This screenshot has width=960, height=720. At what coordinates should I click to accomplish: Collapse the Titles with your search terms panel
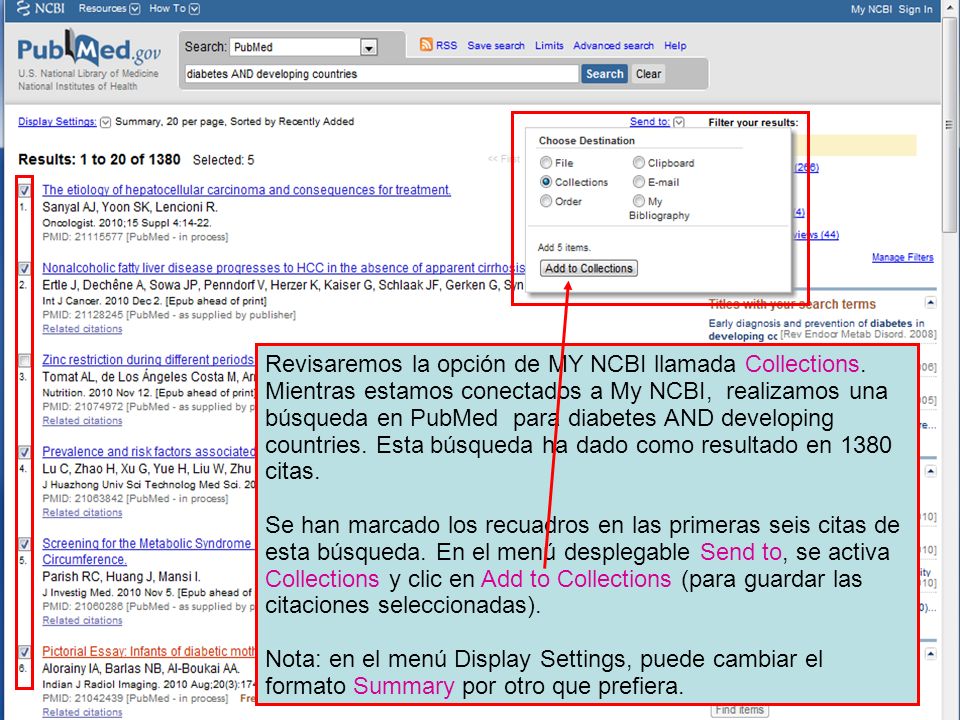pos(930,302)
